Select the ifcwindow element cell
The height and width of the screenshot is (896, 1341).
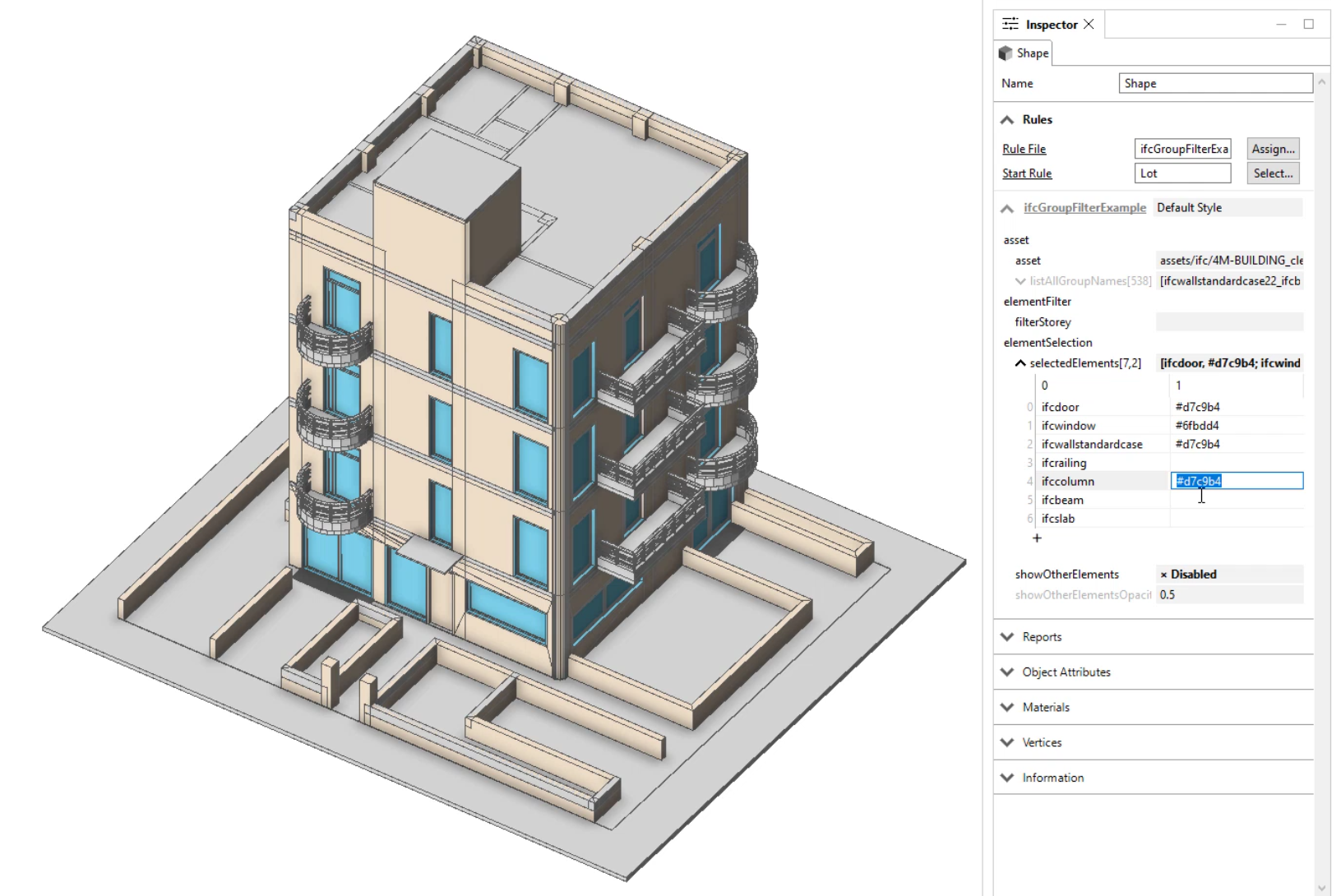(1102, 426)
